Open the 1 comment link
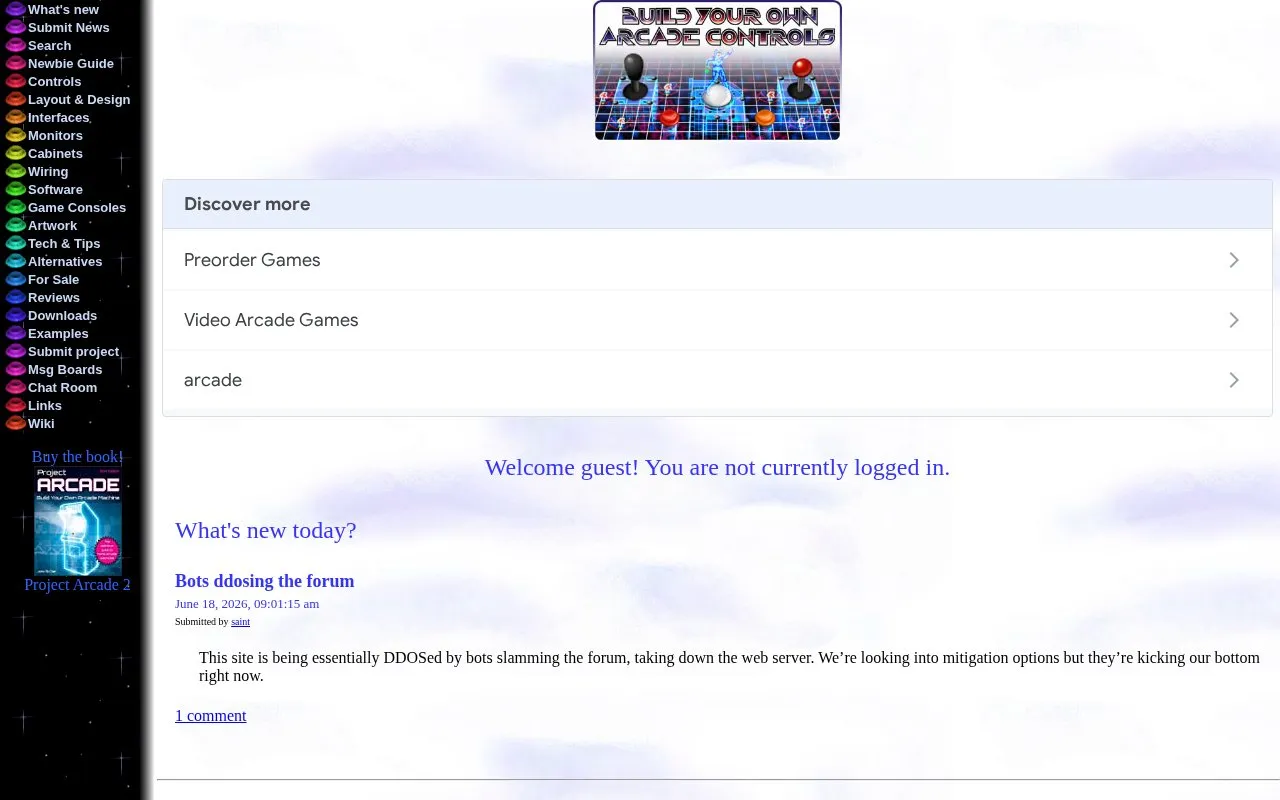Screen dimensions: 1280x800 (x=210, y=715)
